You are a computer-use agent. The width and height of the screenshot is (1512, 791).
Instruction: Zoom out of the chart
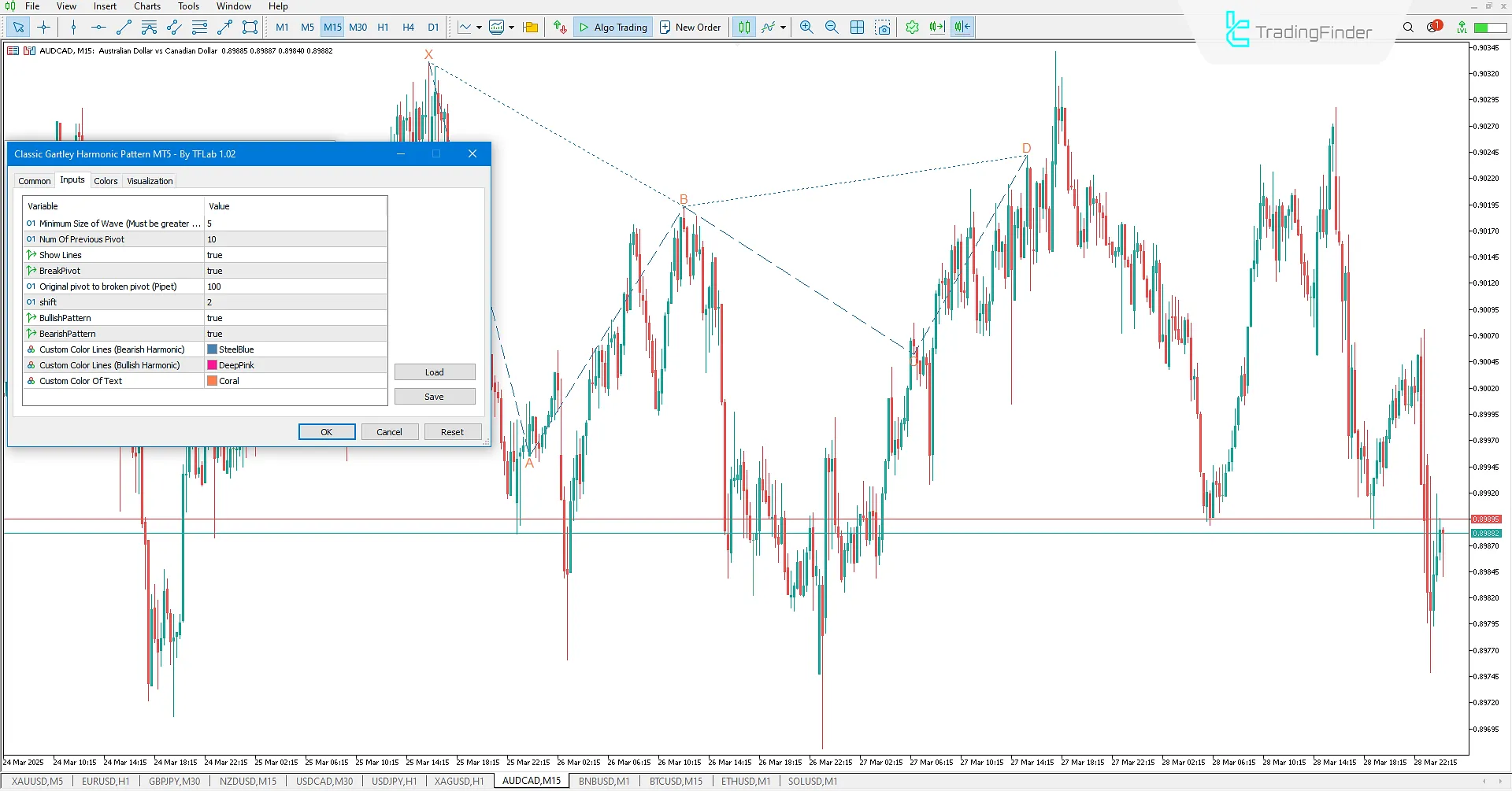click(832, 27)
